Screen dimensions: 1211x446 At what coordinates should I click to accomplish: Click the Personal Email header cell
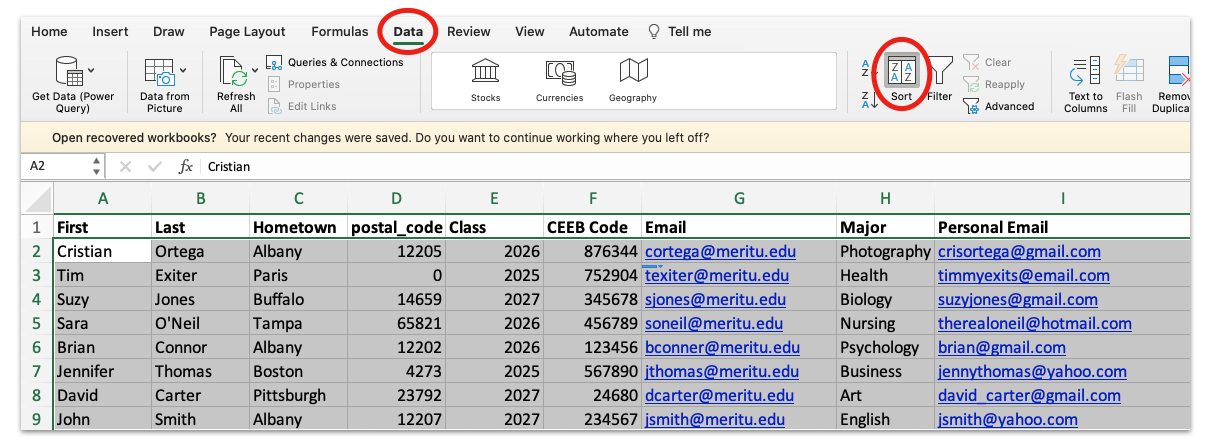(1062, 227)
